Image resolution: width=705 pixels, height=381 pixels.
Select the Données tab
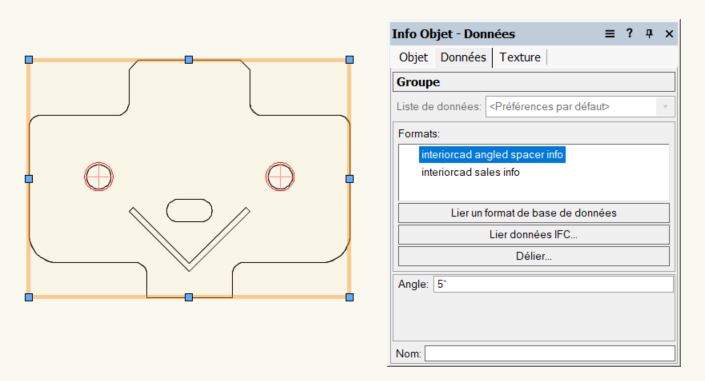pyautogui.click(x=463, y=58)
